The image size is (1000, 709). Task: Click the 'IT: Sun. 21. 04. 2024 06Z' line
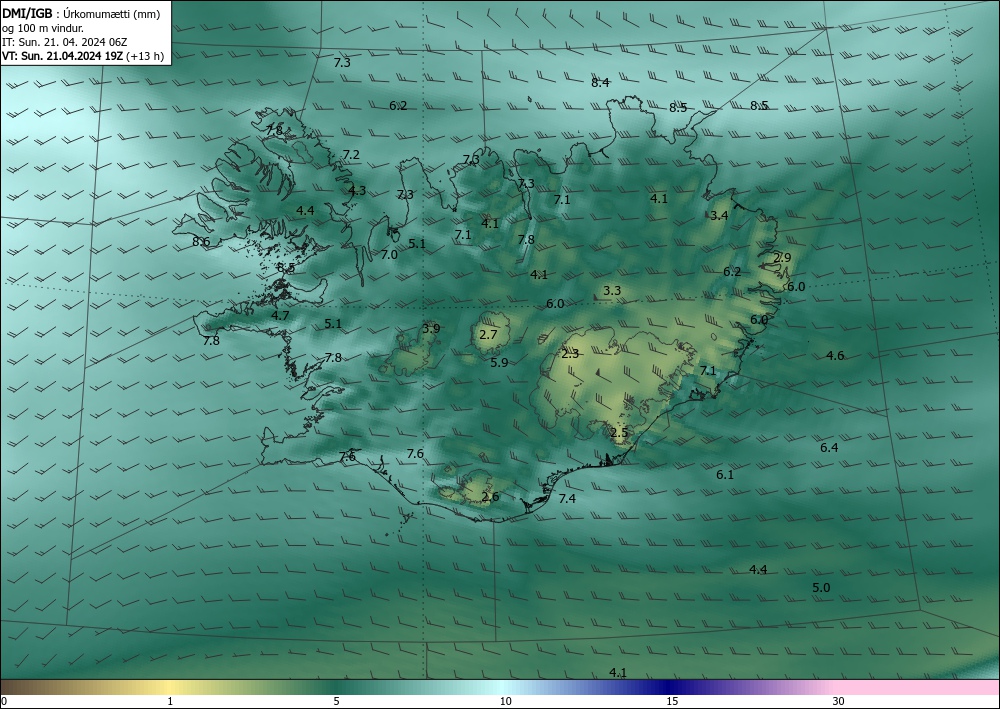[x=64, y=42]
